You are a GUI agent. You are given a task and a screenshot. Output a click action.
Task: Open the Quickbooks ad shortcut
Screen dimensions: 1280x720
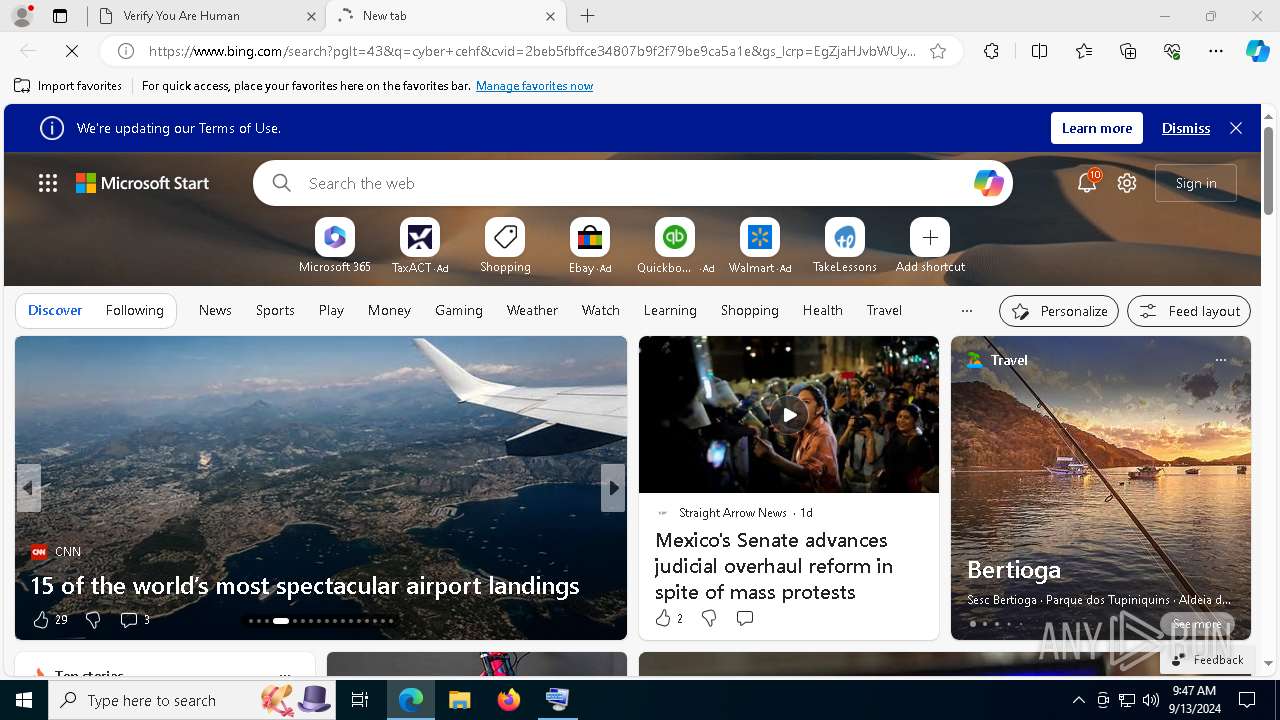tap(675, 238)
